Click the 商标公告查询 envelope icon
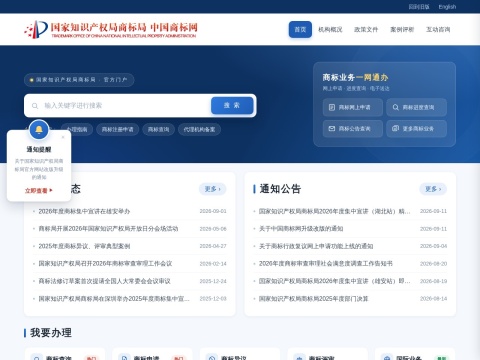The height and width of the screenshot is (360, 480). (332, 128)
